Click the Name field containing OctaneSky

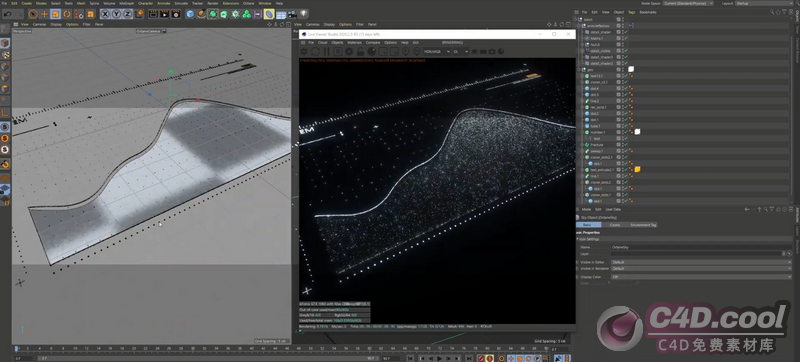[702, 247]
